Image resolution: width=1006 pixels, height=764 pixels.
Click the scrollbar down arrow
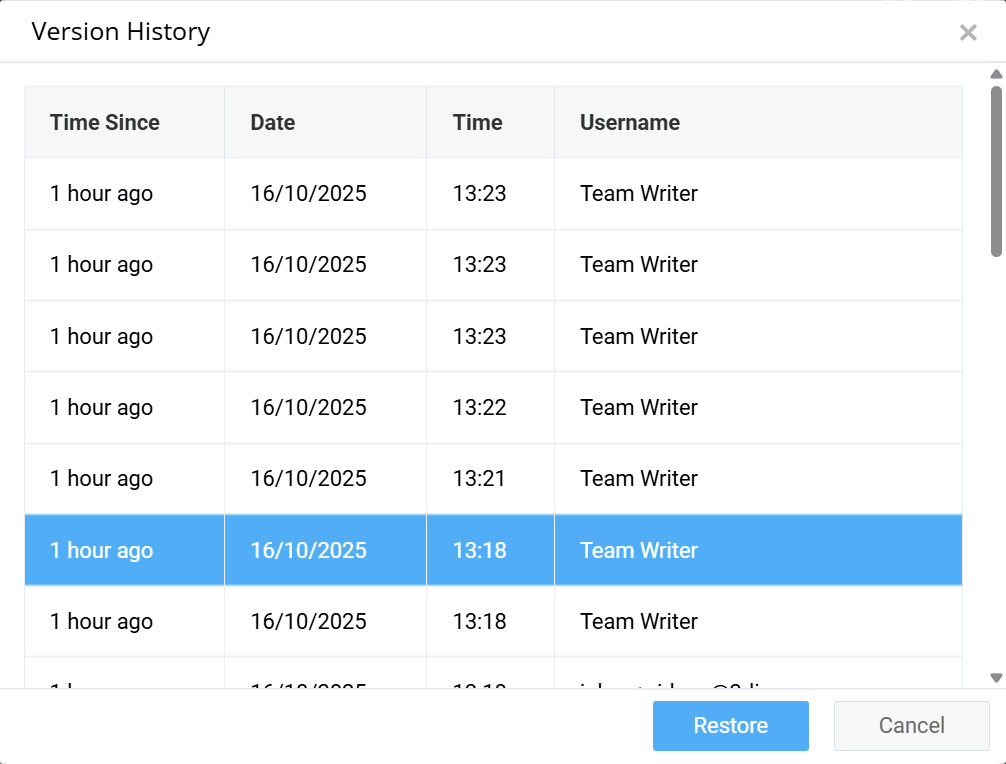996,677
